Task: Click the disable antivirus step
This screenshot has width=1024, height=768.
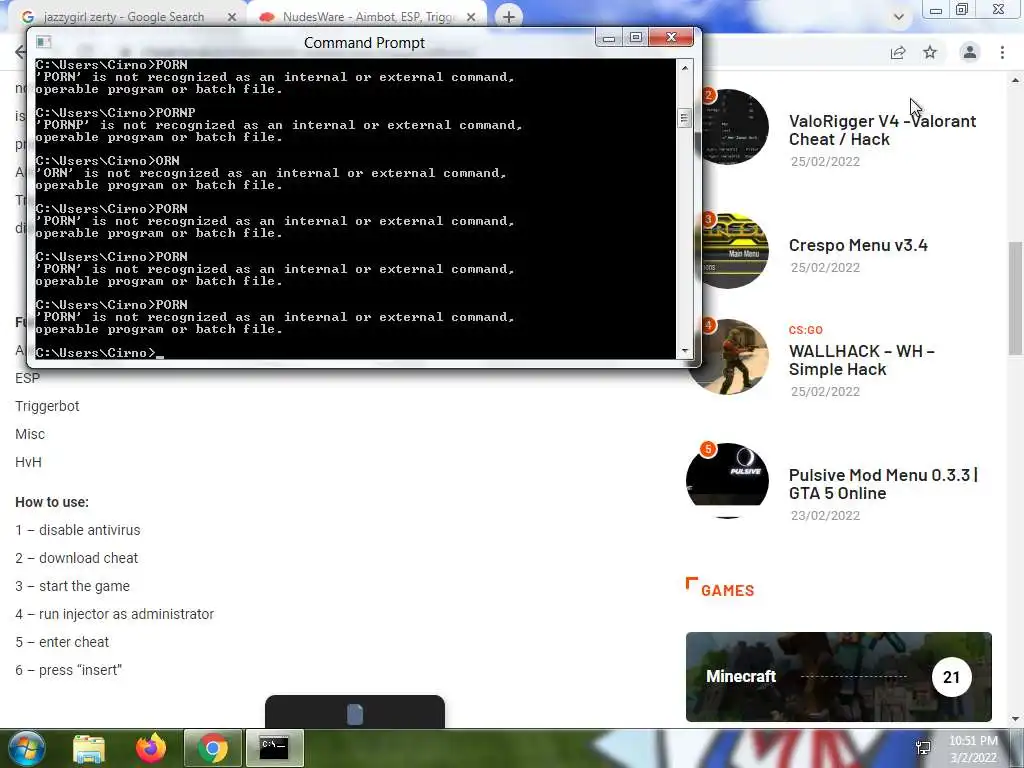Action: [78, 530]
